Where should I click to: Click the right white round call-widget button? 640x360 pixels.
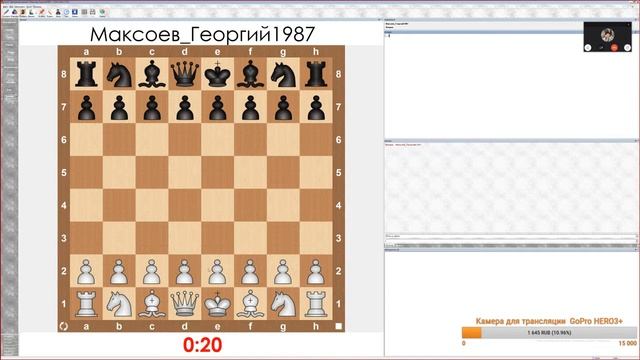pos(627,48)
